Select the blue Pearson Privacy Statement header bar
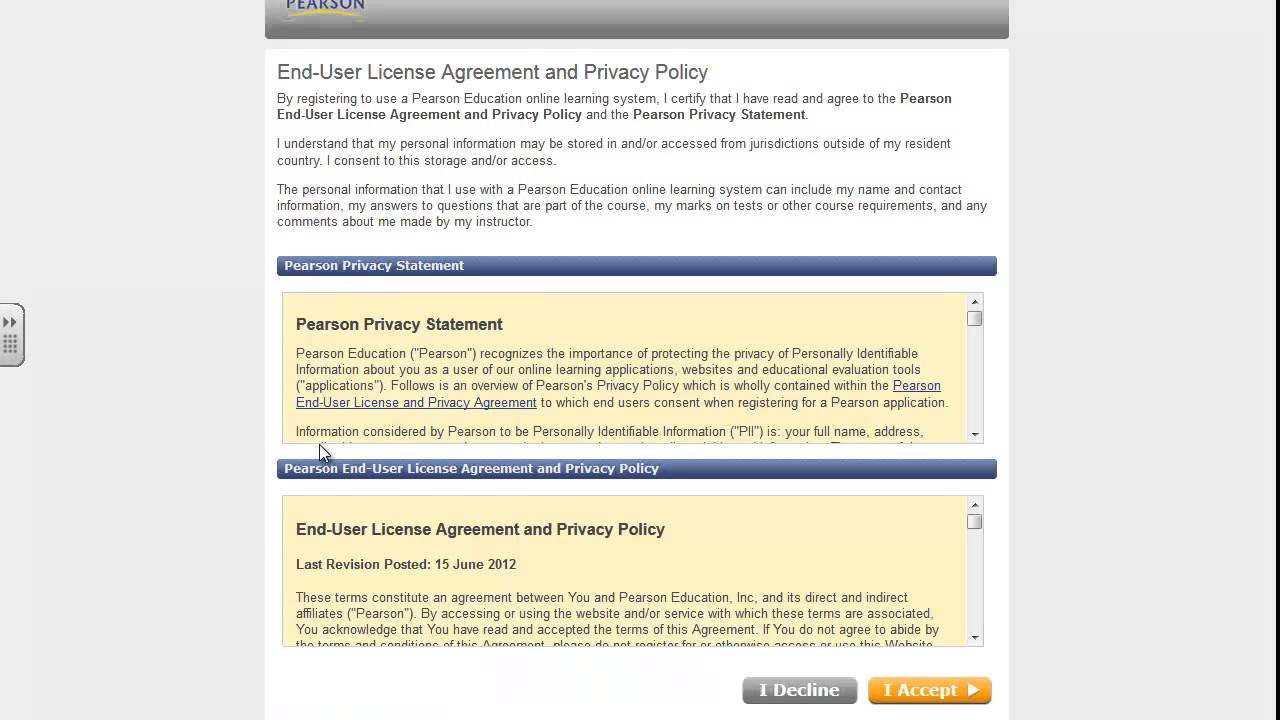This screenshot has height=720, width=1280. click(636, 266)
